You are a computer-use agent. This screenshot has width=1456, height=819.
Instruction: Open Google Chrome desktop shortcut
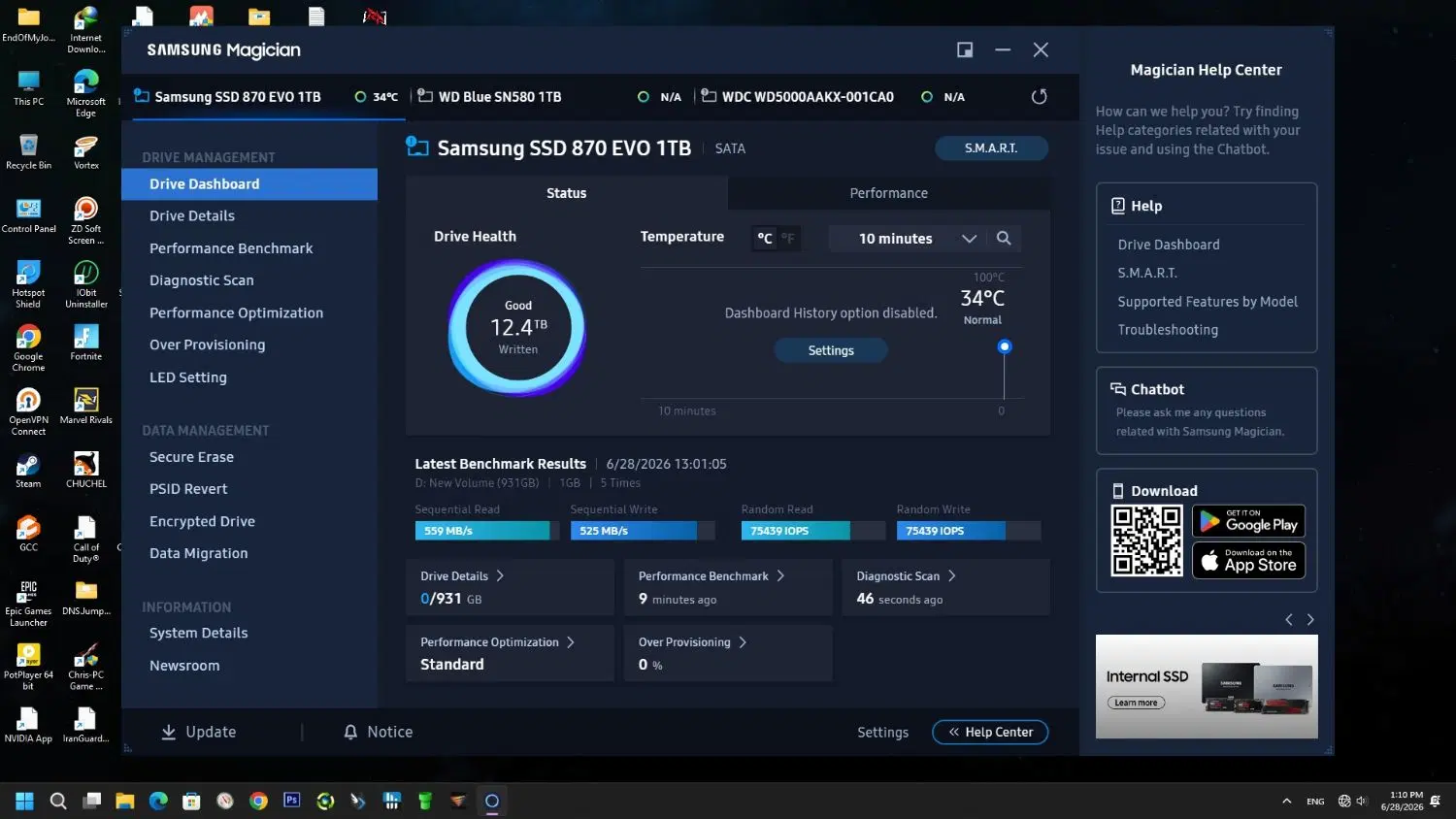coord(28,347)
